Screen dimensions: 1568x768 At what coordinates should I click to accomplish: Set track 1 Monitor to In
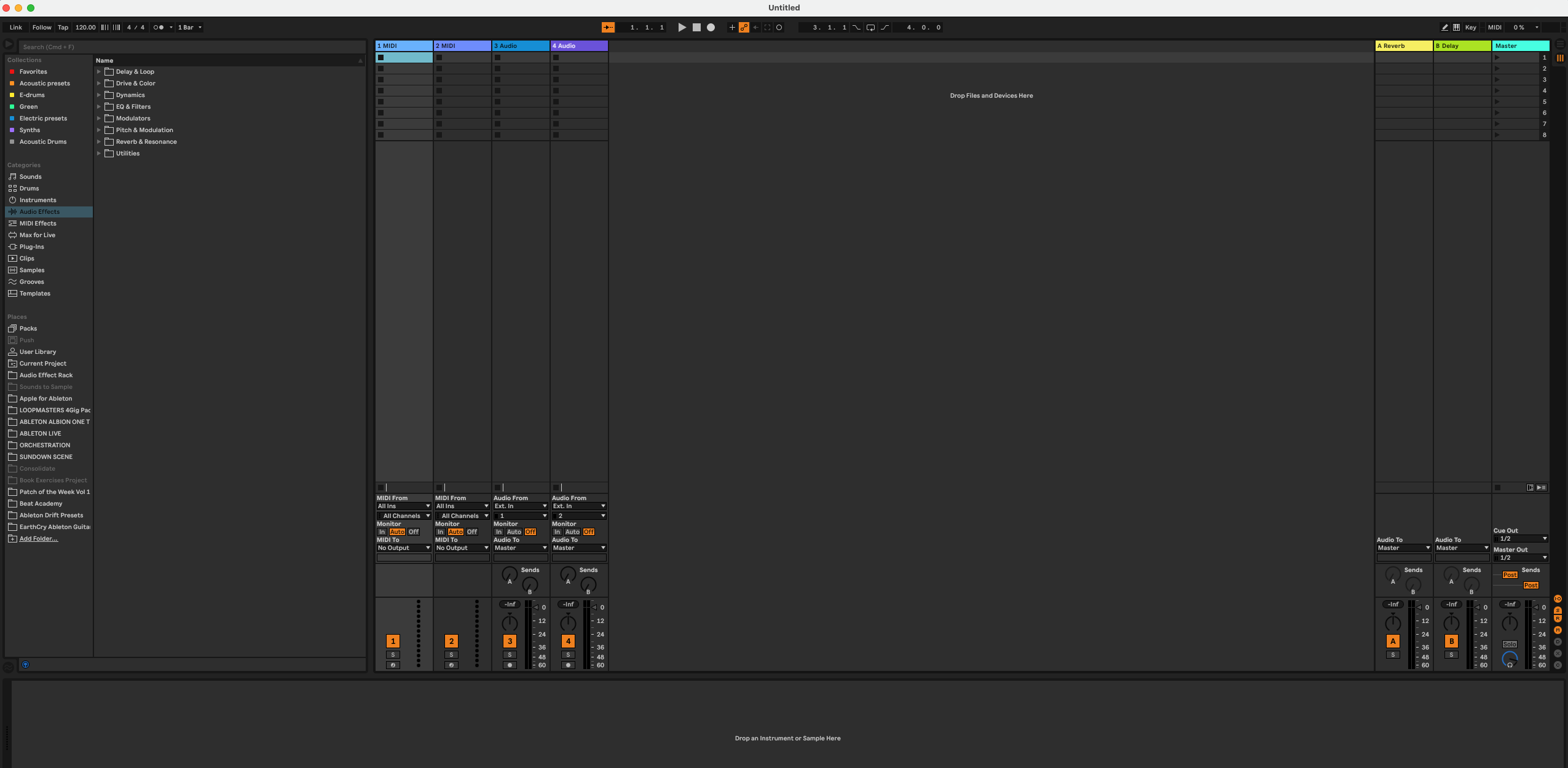[x=382, y=532]
